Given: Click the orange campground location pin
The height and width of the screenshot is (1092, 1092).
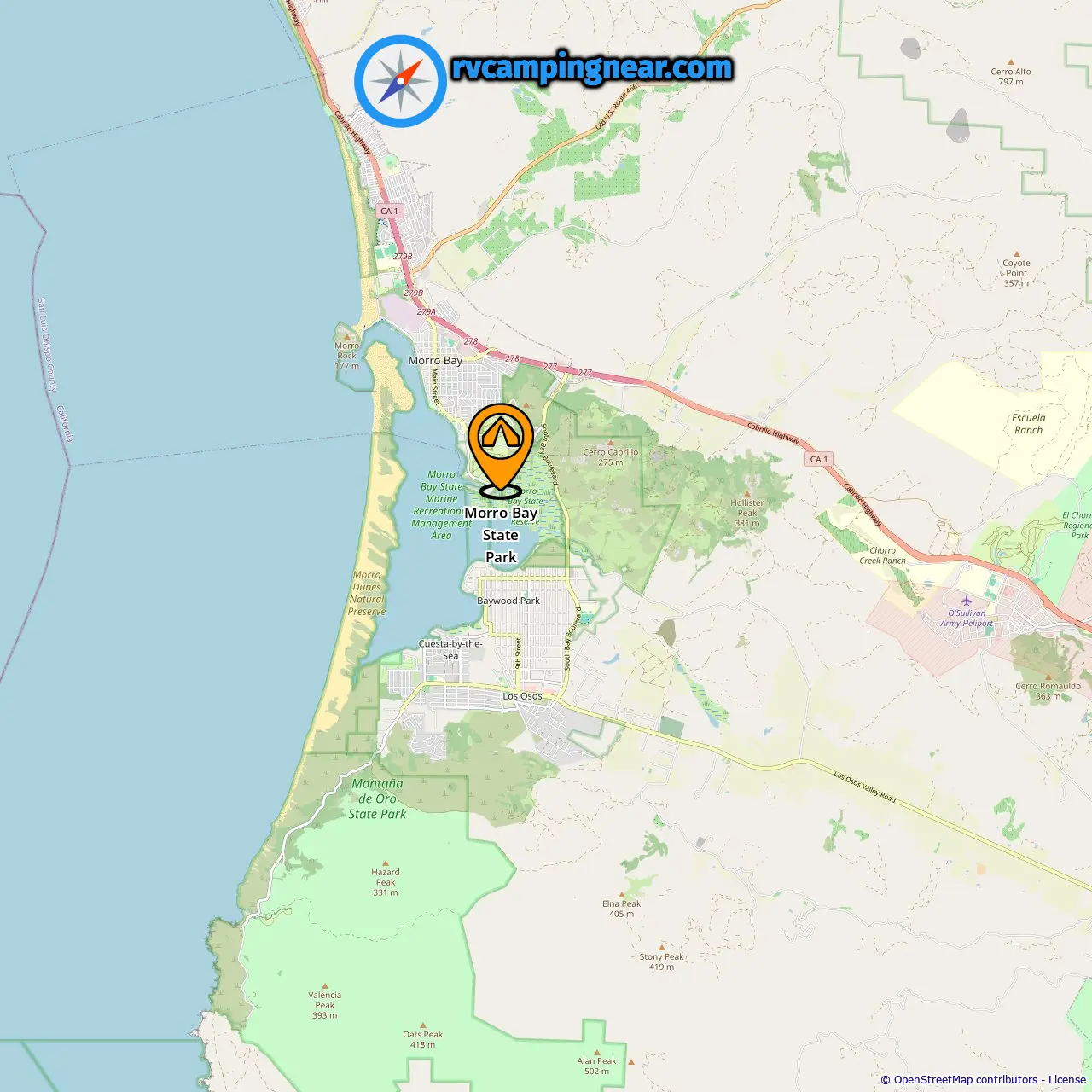Looking at the screenshot, I should (501, 450).
